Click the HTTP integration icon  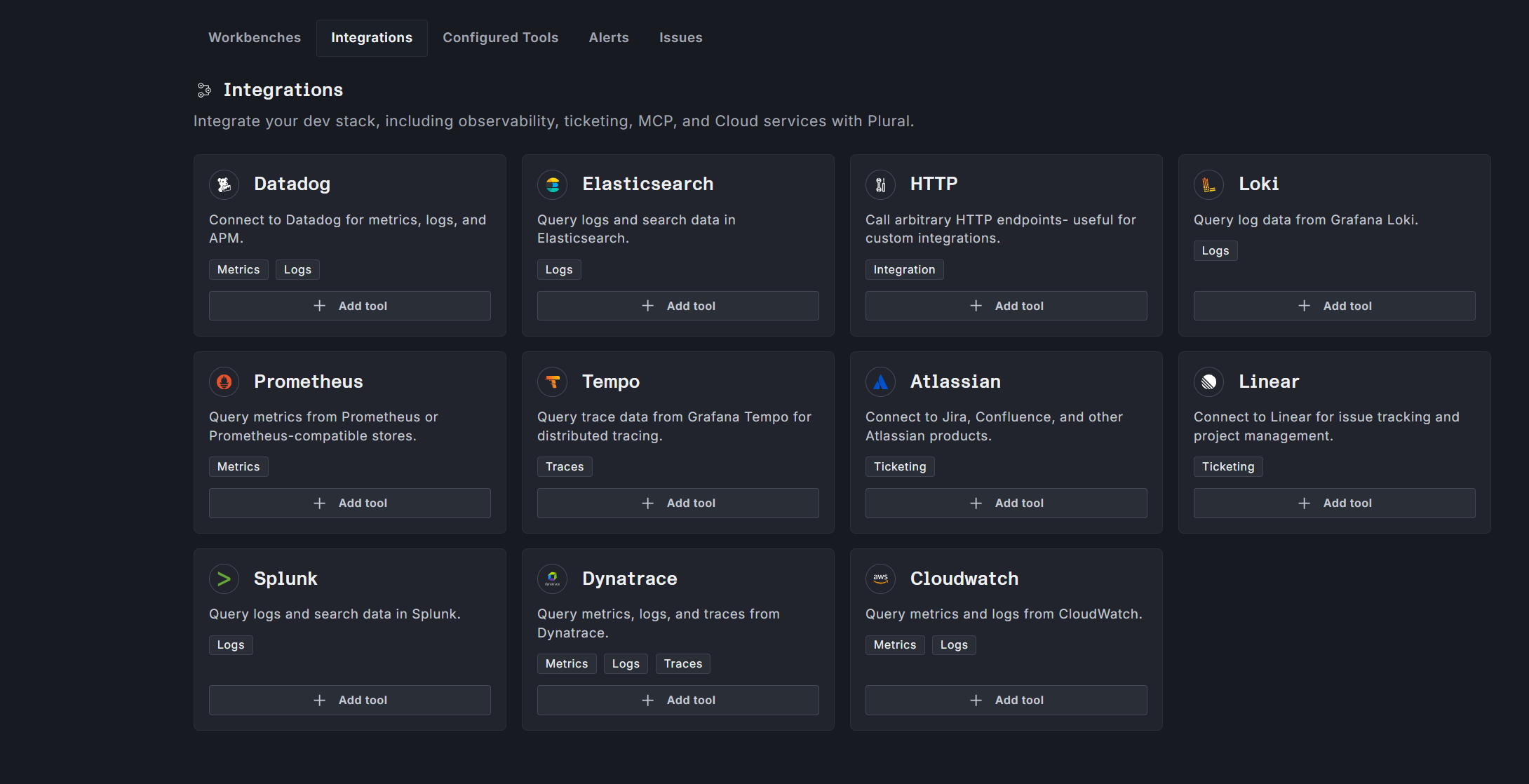[881, 184]
